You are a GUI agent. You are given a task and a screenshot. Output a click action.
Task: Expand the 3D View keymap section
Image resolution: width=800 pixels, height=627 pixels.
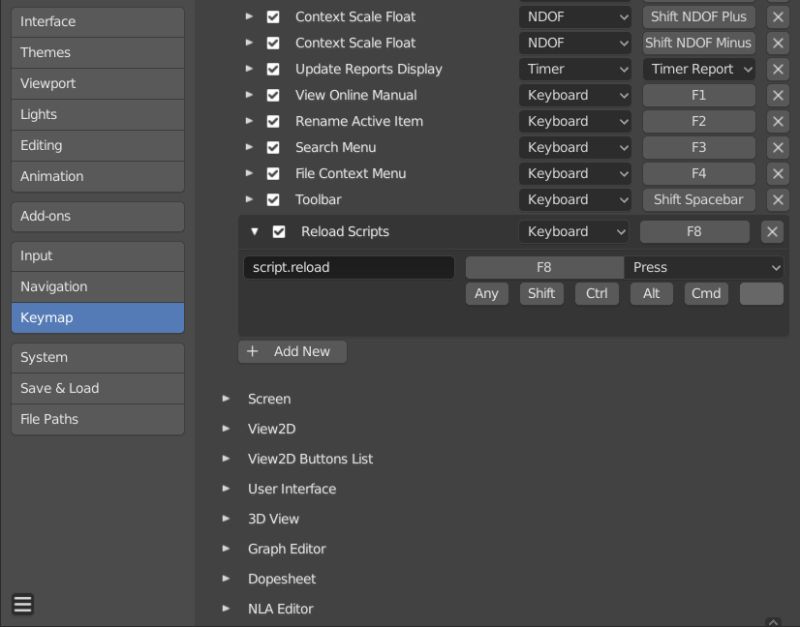(x=225, y=518)
